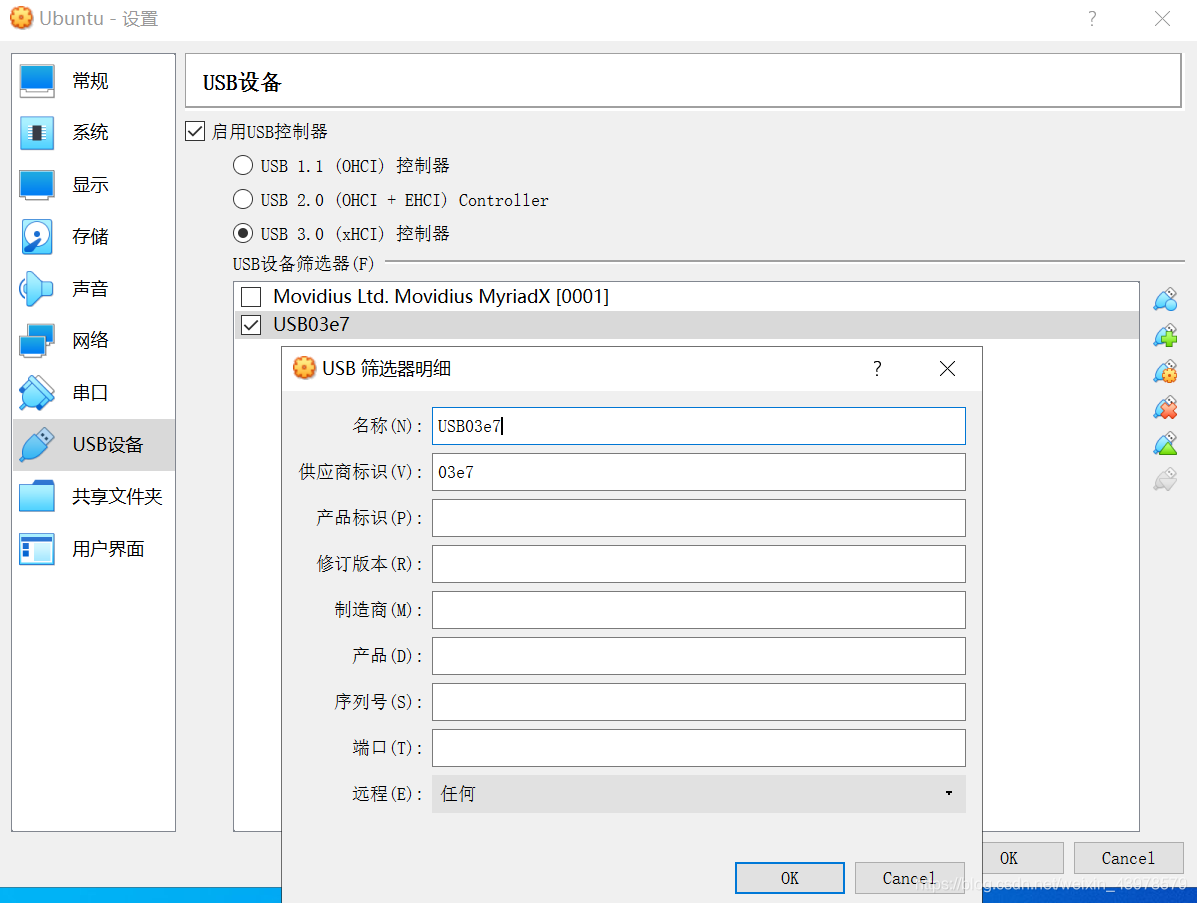
Task: Open the 显示 (Display) settings section
Action: [x=93, y=185]
